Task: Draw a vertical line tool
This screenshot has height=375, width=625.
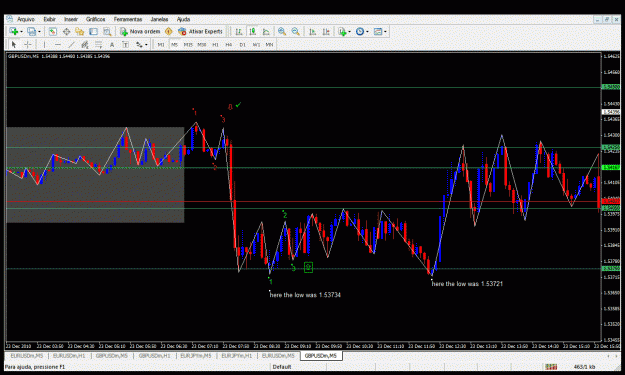Action: tap(44, 45)
